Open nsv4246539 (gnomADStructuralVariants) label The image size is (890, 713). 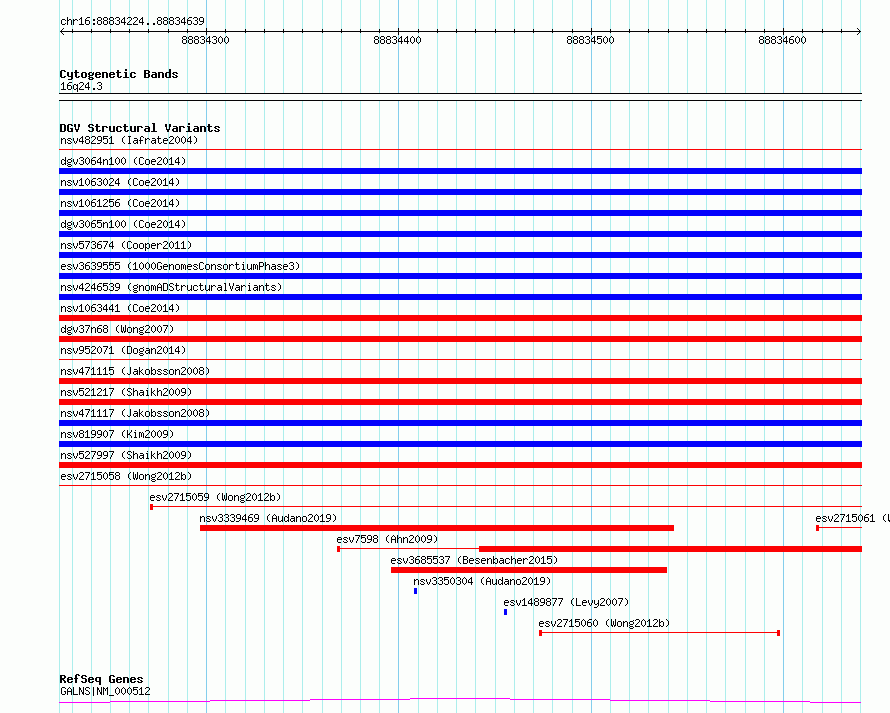[x=171, y=287]
